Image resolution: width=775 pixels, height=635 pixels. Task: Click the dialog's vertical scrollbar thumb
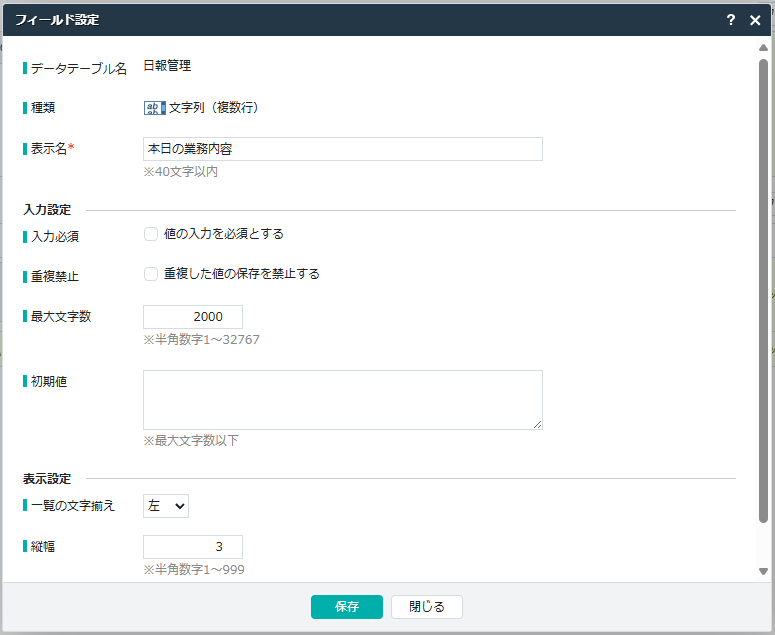click(x=763, y=290)
